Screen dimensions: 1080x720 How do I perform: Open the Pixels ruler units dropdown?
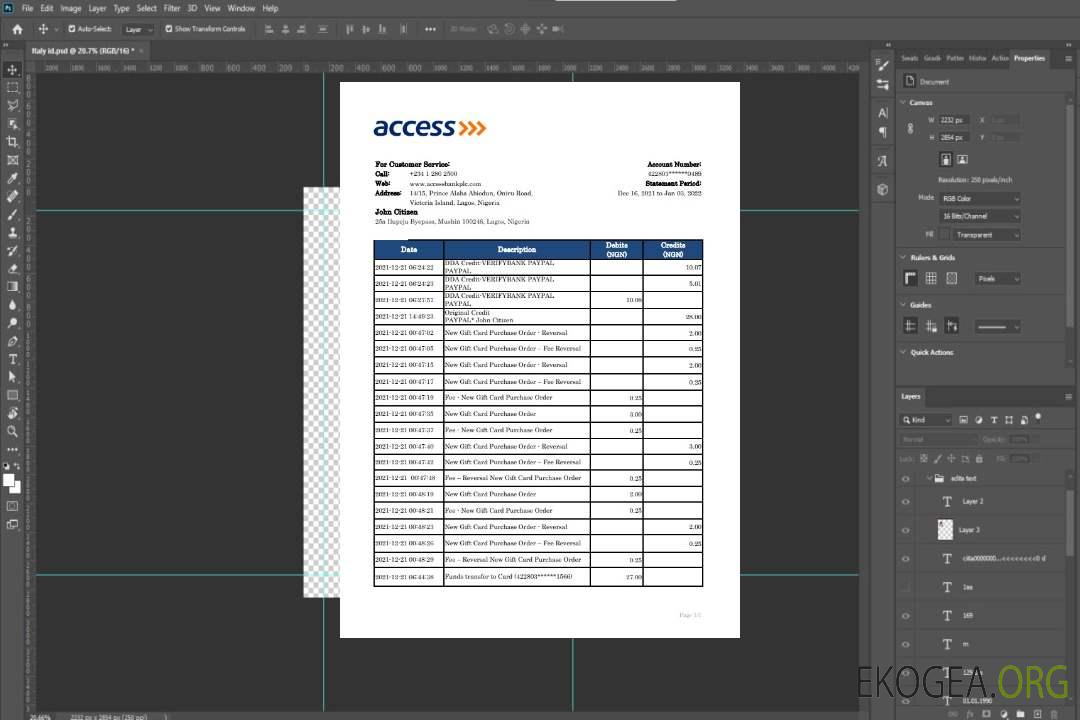click(x=997, y=279)
